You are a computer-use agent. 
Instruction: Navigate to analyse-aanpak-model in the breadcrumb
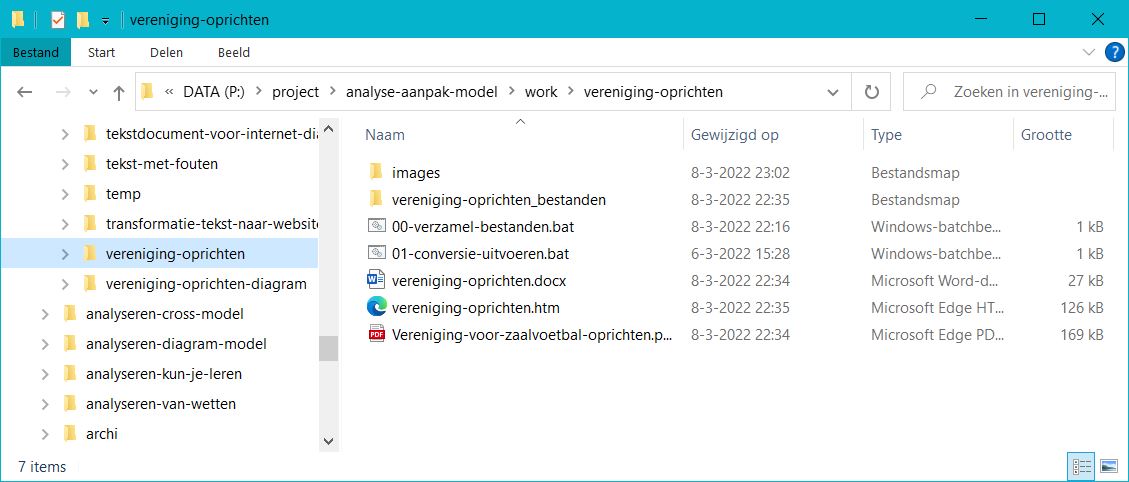(421, 92)
